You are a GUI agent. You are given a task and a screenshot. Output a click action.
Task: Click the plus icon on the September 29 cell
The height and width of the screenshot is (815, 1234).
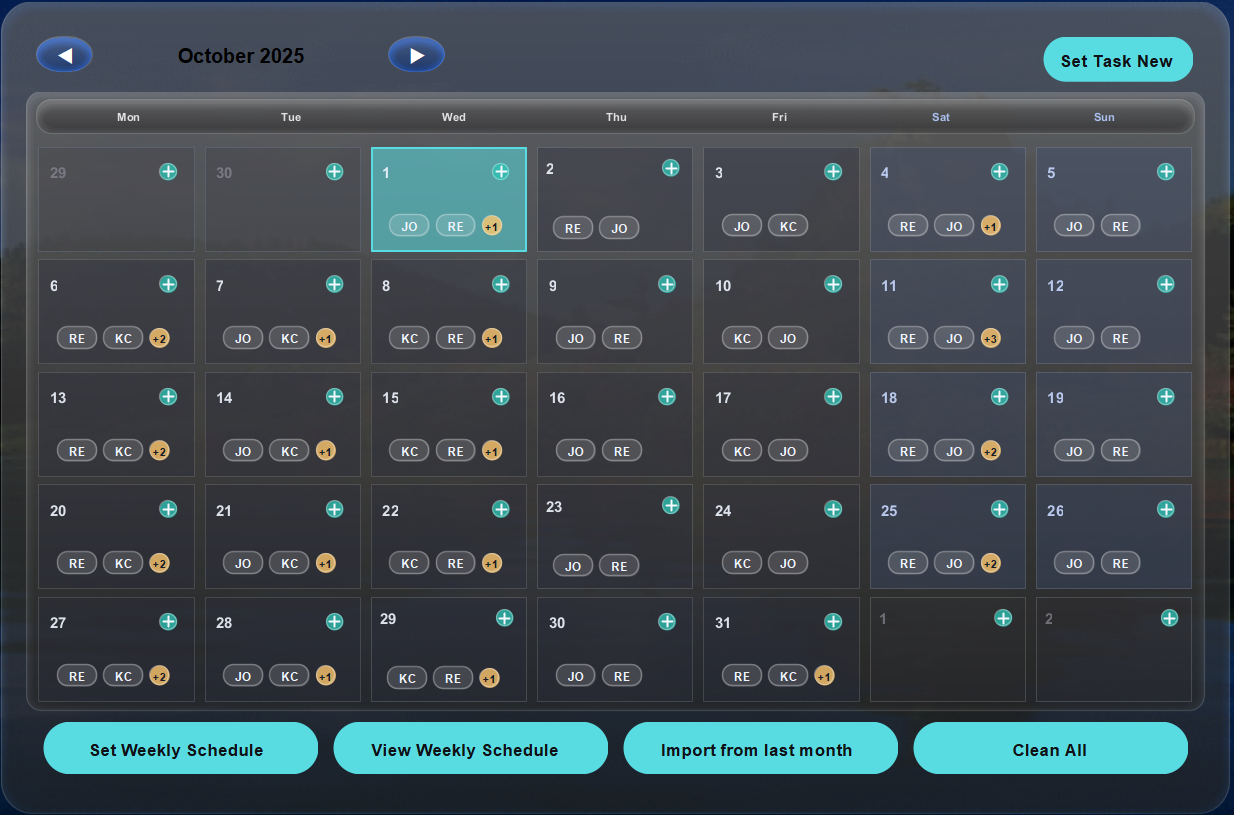click(168, 171)
